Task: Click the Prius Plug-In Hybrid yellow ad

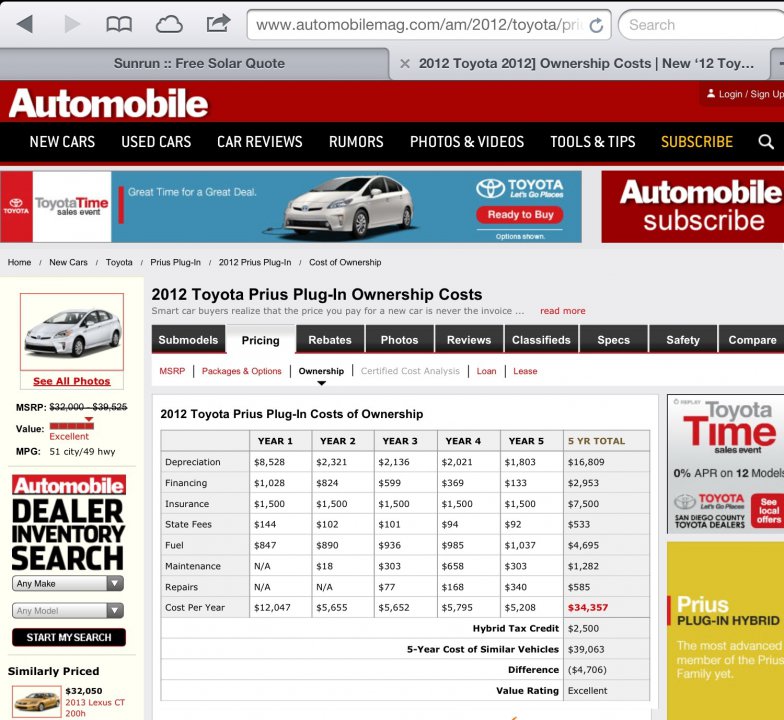Action: click(x=726, y=631)
